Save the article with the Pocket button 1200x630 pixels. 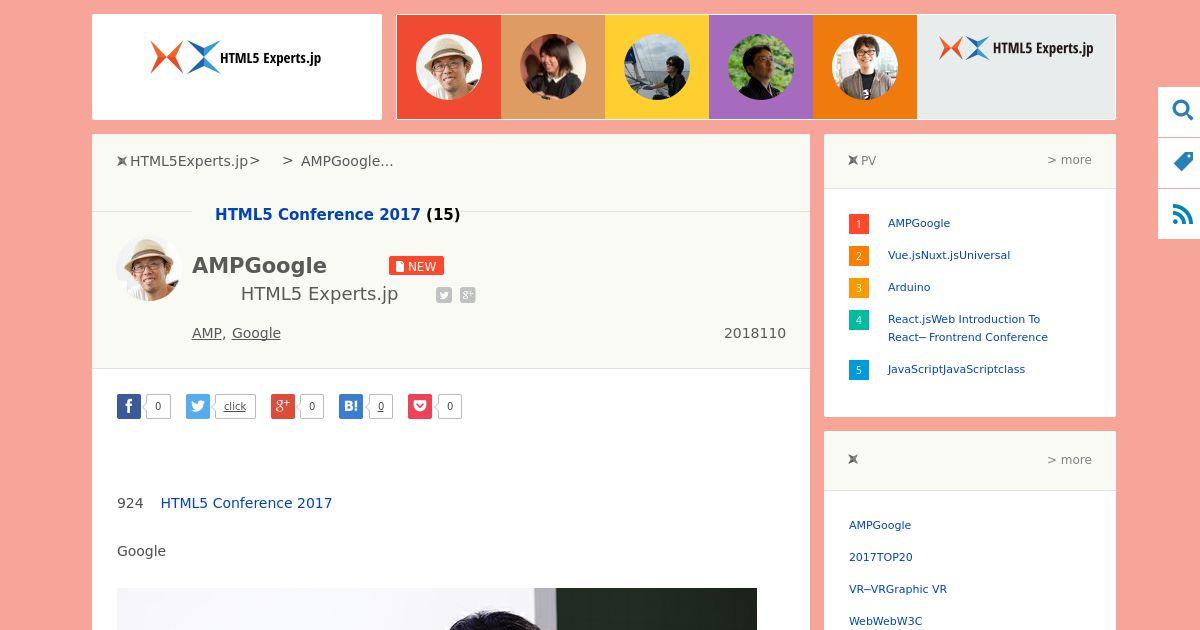pos(420,406)
